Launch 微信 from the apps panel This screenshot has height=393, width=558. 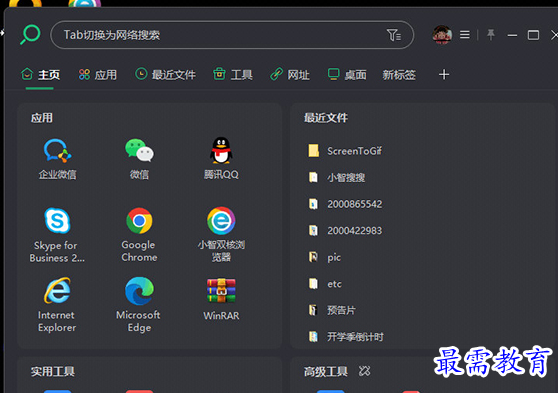tap(139, 159)
